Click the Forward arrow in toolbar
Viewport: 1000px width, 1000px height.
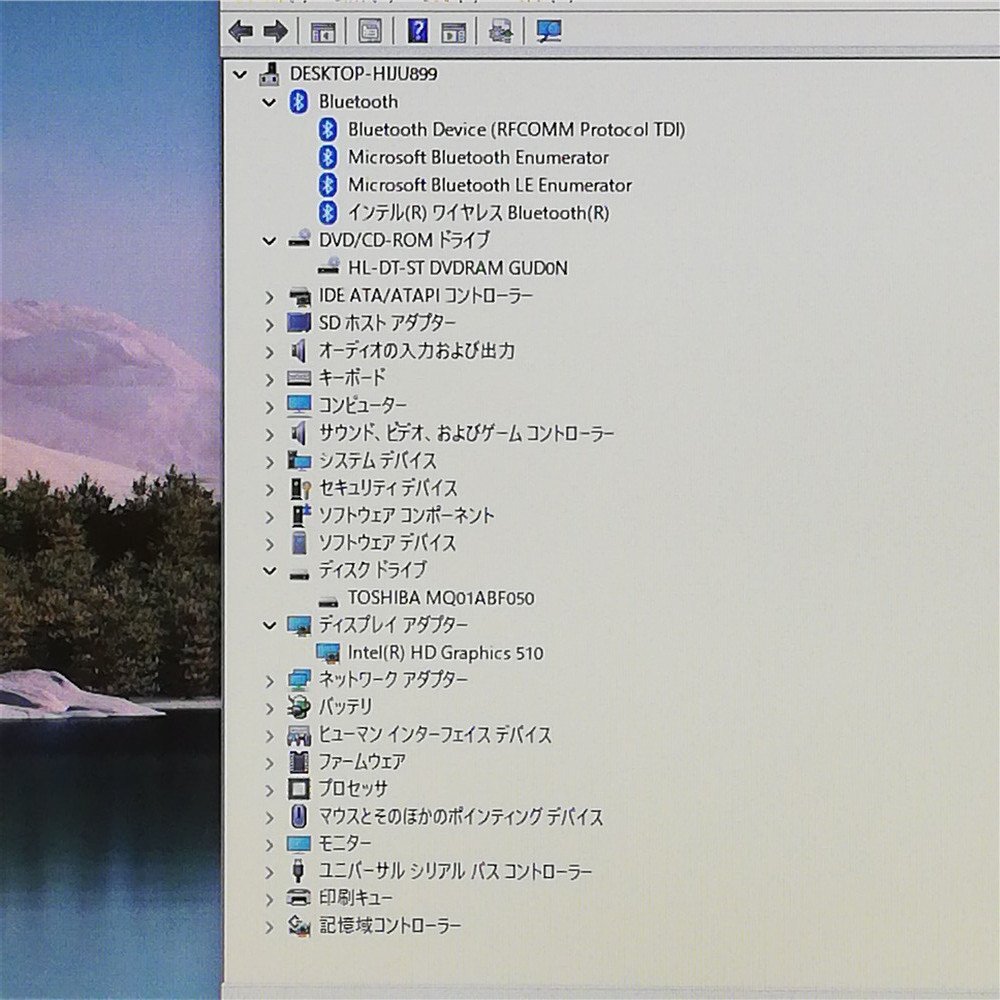(275, 32)
